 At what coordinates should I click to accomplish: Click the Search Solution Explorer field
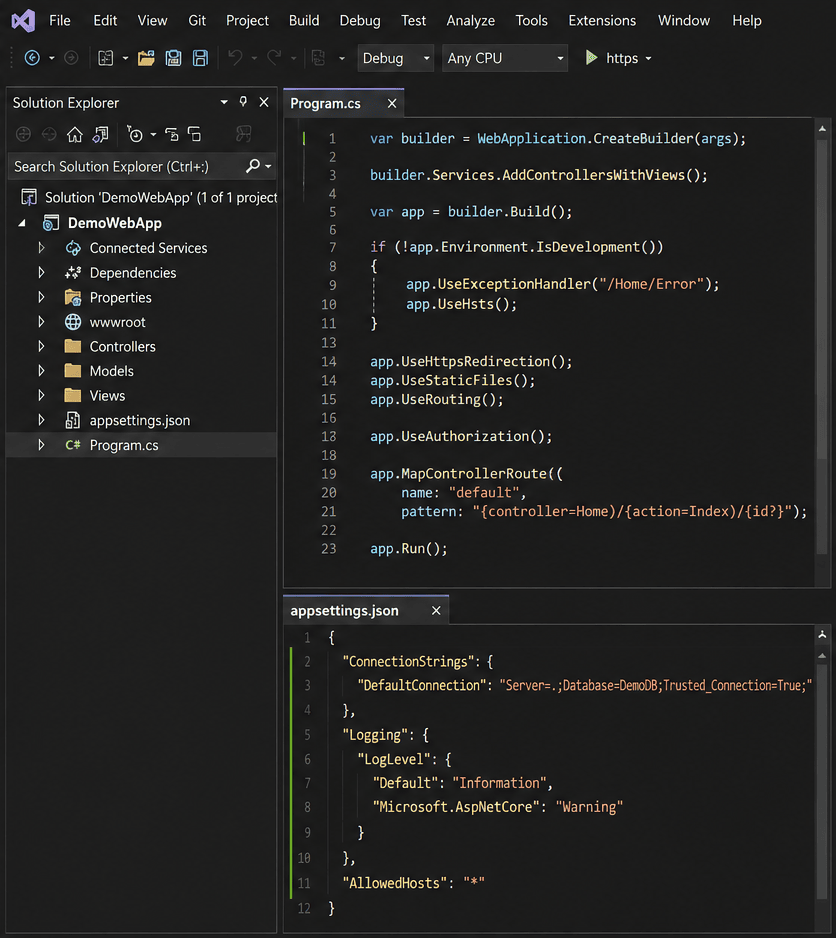[x=142, y=166]
